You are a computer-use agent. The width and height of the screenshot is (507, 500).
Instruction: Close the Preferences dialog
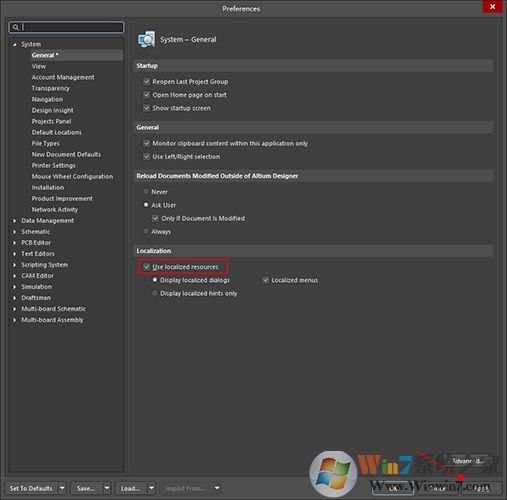492,7
